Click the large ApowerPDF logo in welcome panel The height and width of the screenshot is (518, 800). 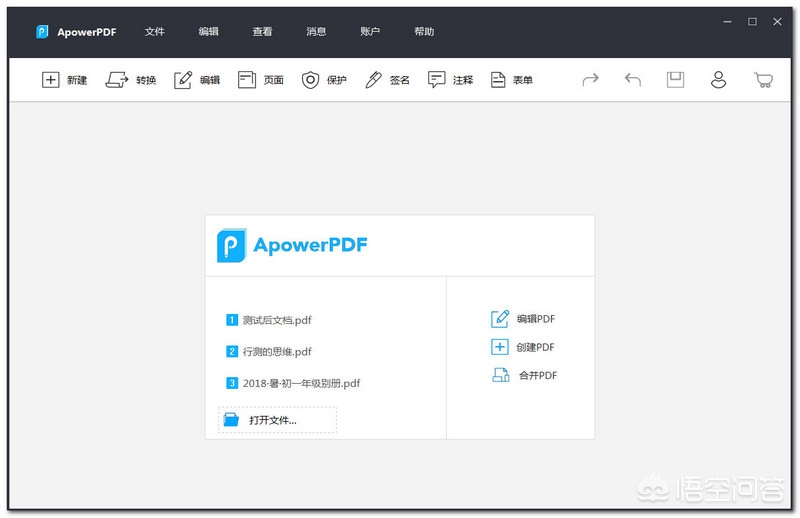(292, 245)
